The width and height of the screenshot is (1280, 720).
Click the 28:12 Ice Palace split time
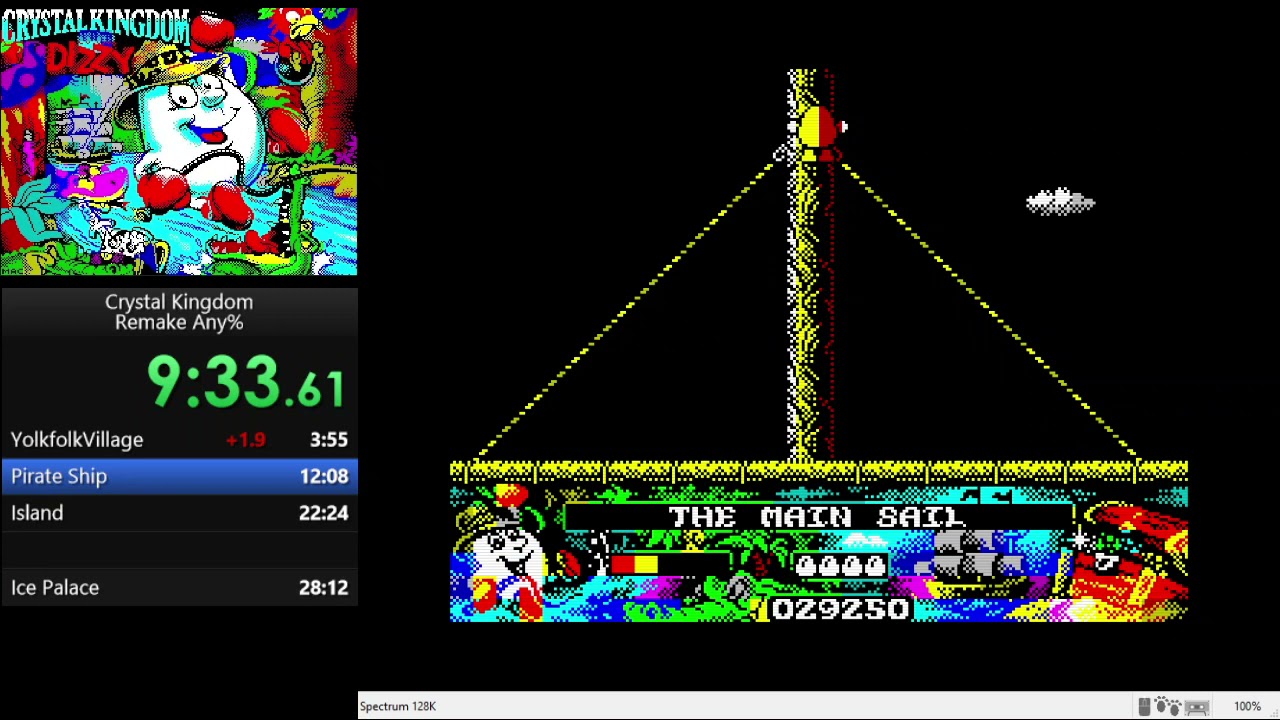323,588
